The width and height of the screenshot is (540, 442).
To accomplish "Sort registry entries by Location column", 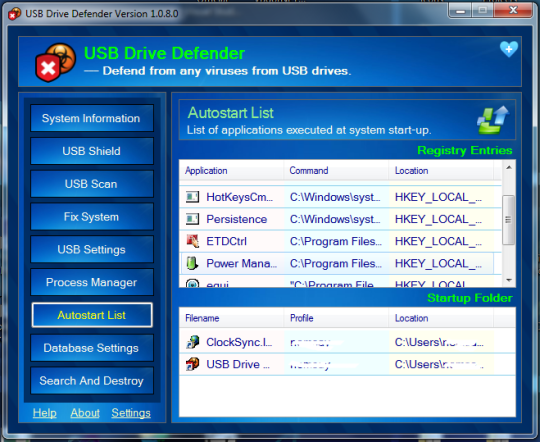I will point(441,171).
